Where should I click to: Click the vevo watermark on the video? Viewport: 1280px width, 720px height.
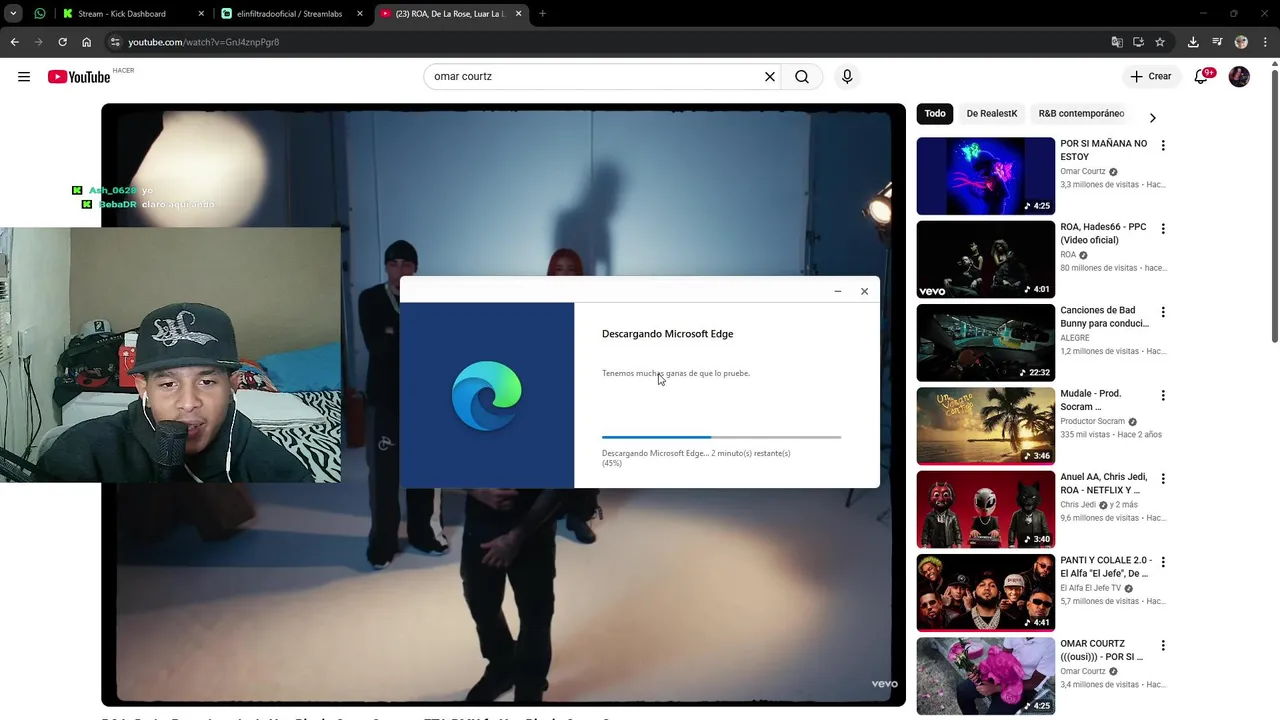coord(885,684)
